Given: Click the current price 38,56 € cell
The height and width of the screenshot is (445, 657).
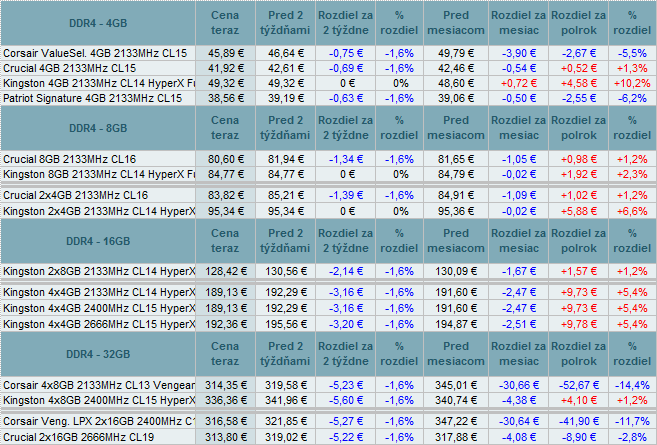Looking at the screenshot, I should [x=225, y=98].
